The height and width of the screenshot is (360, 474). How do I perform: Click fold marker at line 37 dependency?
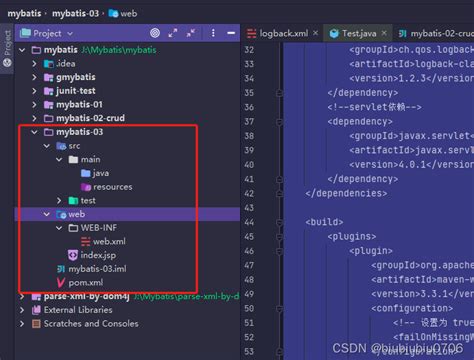click(x=279, y=122)
